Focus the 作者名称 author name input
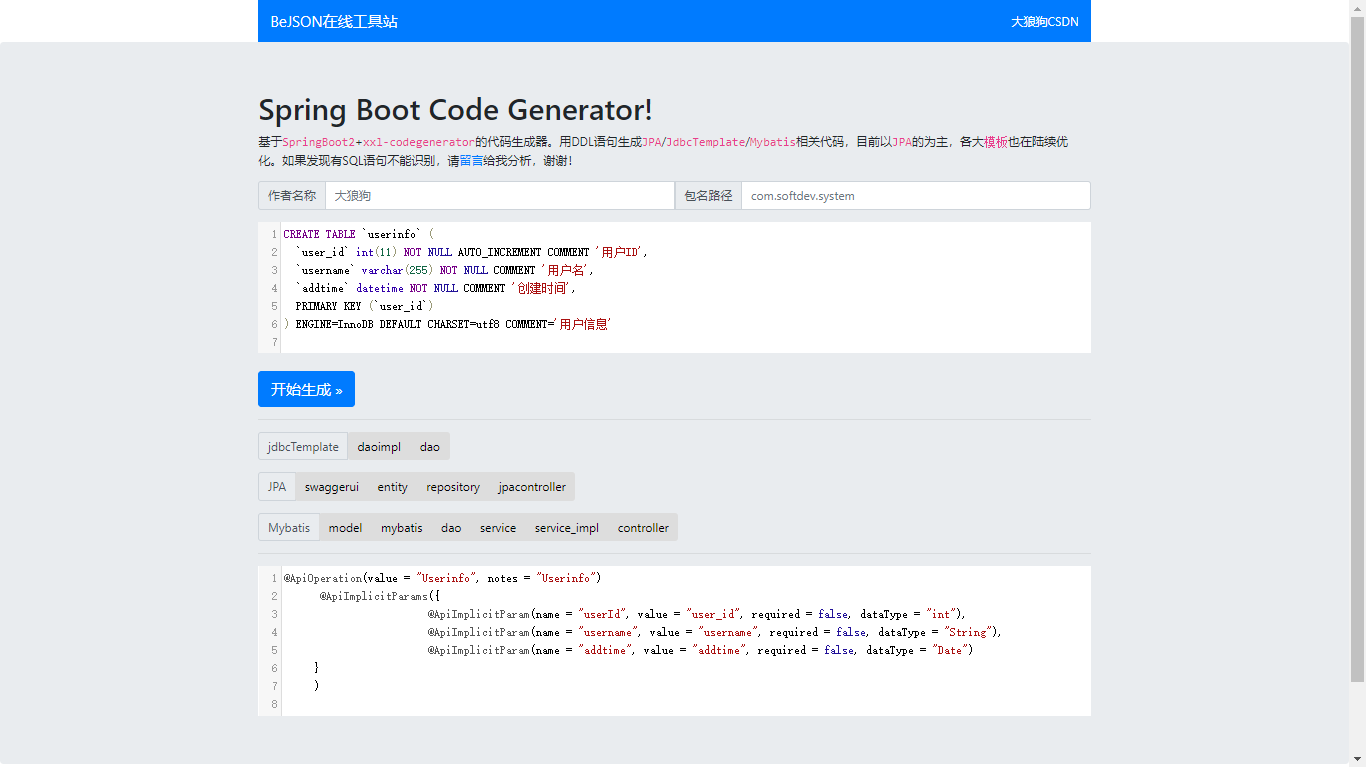 coord(499,196)
